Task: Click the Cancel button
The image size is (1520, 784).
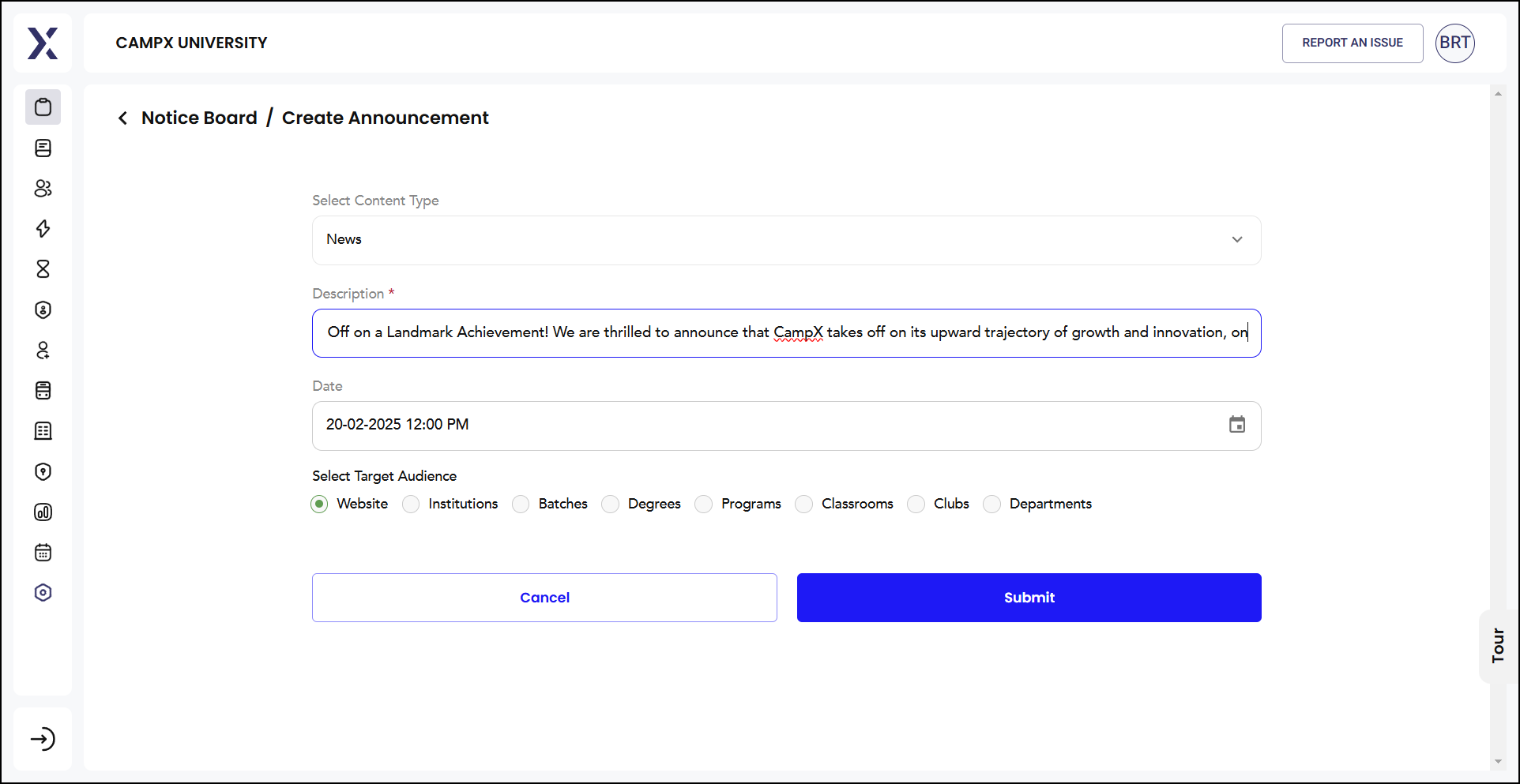Action: coord(544,598)
